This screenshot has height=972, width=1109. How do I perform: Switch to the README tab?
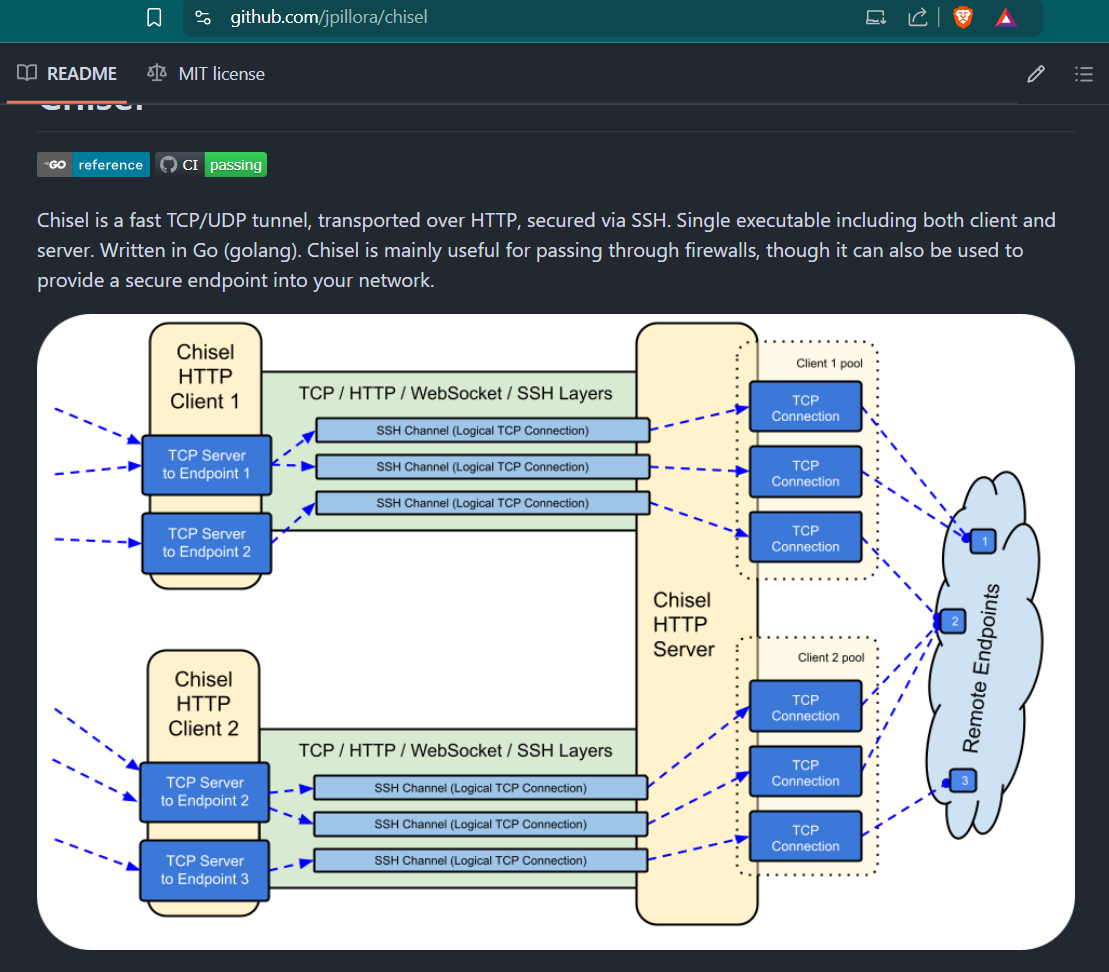[x=67, y=73]
